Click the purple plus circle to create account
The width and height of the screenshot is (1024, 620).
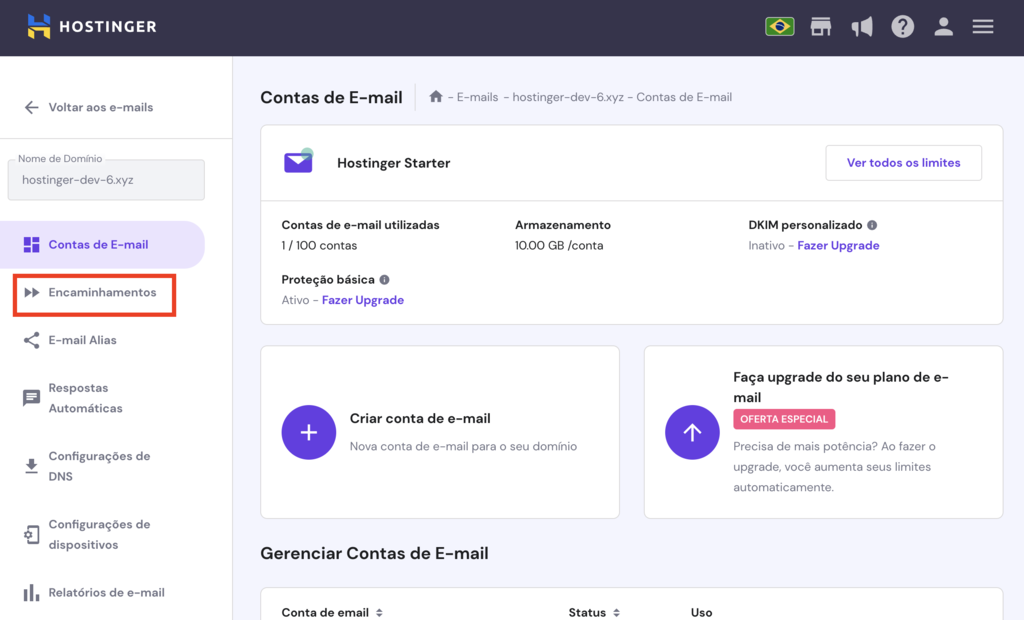309,432
